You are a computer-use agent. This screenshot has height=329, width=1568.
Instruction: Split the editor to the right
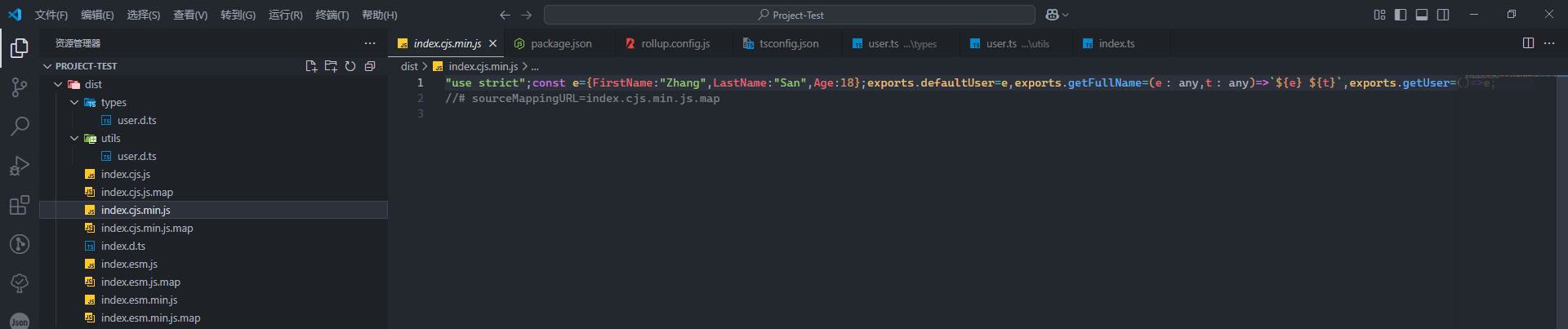1528,43
